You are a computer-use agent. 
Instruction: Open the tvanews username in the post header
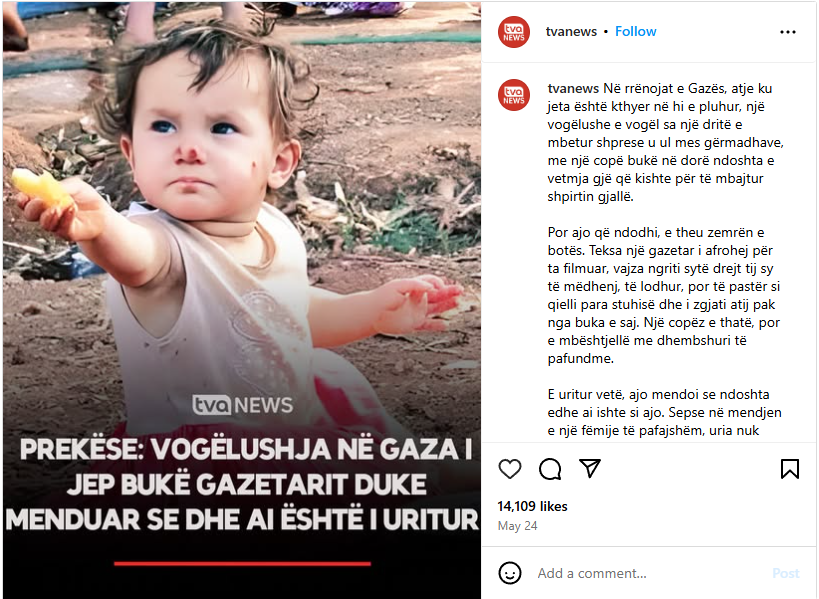pyautogui.click(x=571, y=31)
